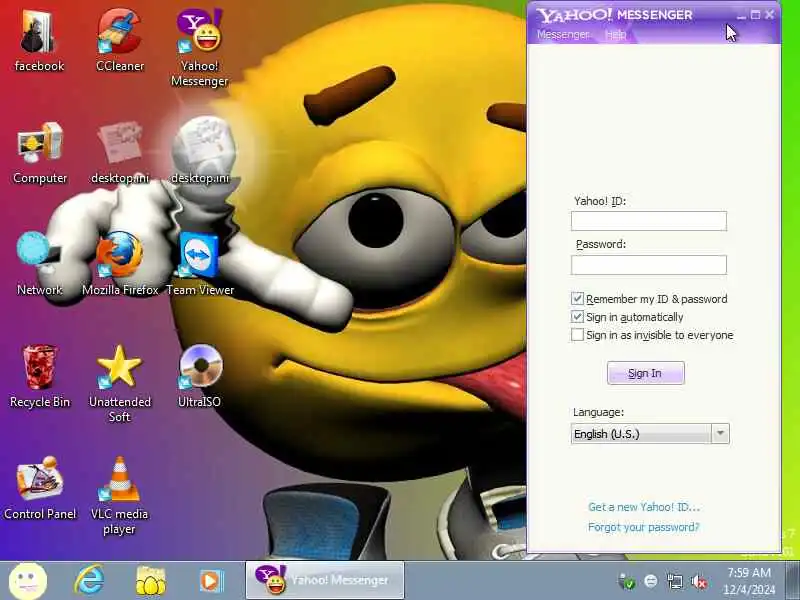Expand the Language dropdown arrow
This screenshot has height=600, width=800.
tap(720, 434)
